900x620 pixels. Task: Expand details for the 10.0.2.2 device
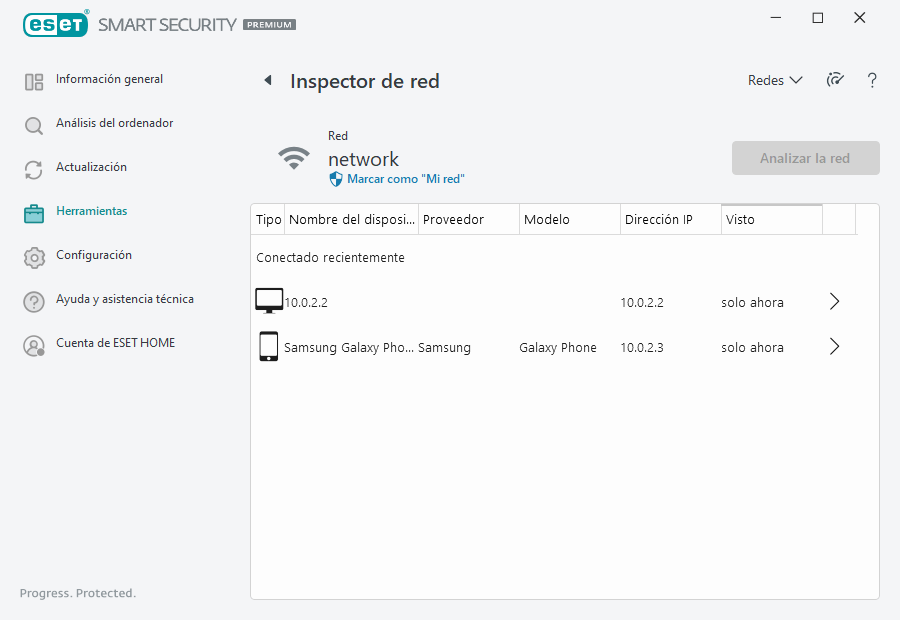tap(835, 301)
